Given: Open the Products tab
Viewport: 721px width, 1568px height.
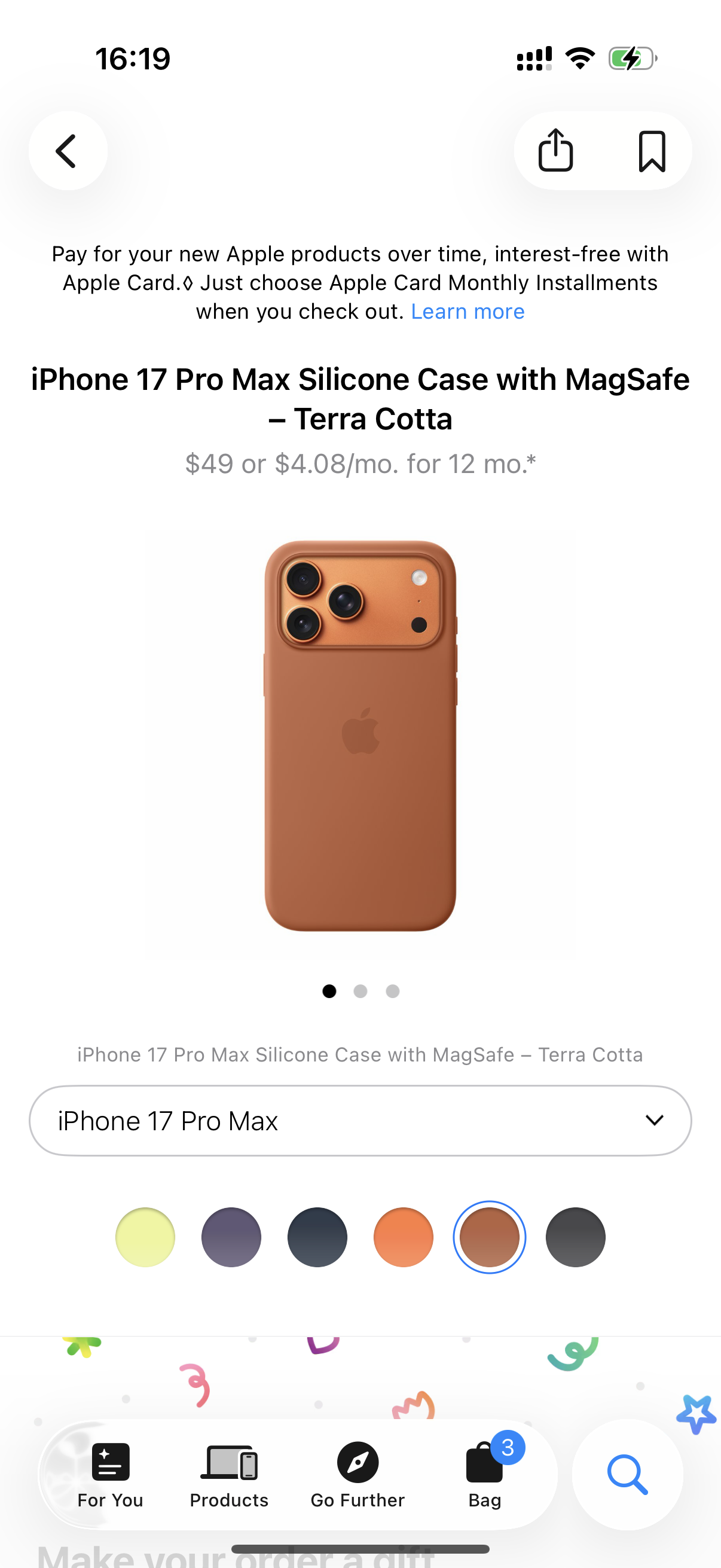Looking at the screenshot, I should point(229,1474).
